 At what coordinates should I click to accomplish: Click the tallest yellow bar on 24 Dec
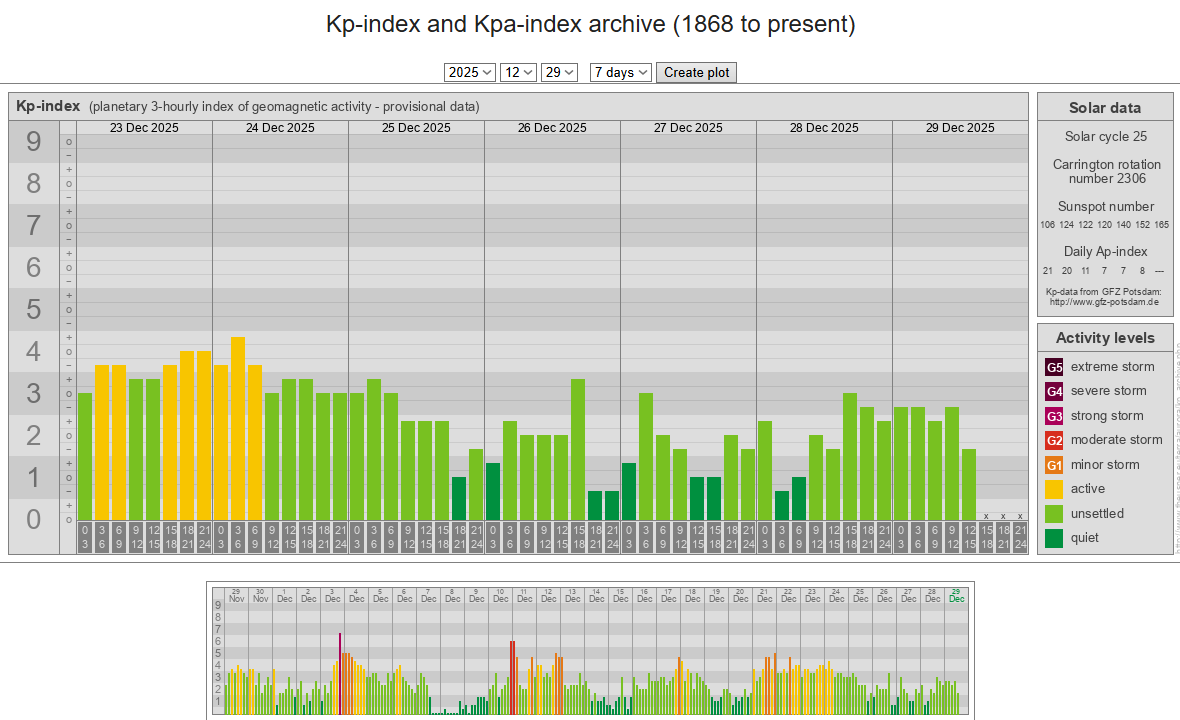tap(238, 429)
